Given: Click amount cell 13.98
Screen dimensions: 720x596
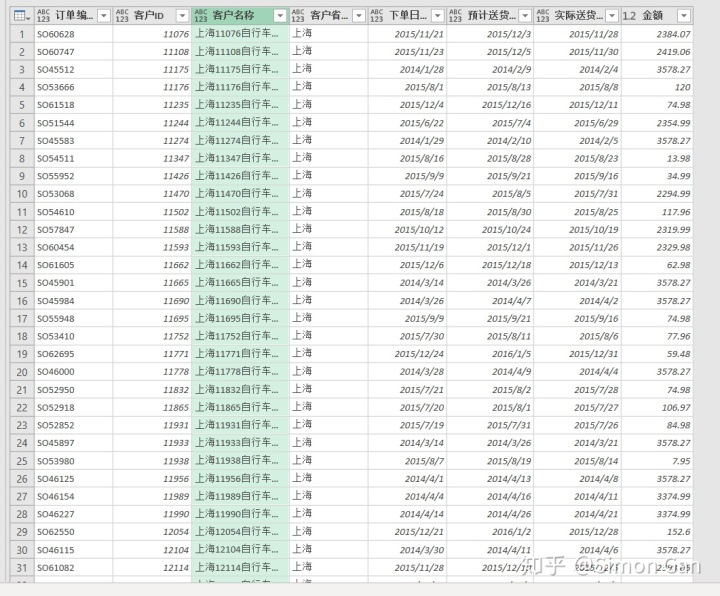Looking at the screenshot, I should click(x=657, y=158).
